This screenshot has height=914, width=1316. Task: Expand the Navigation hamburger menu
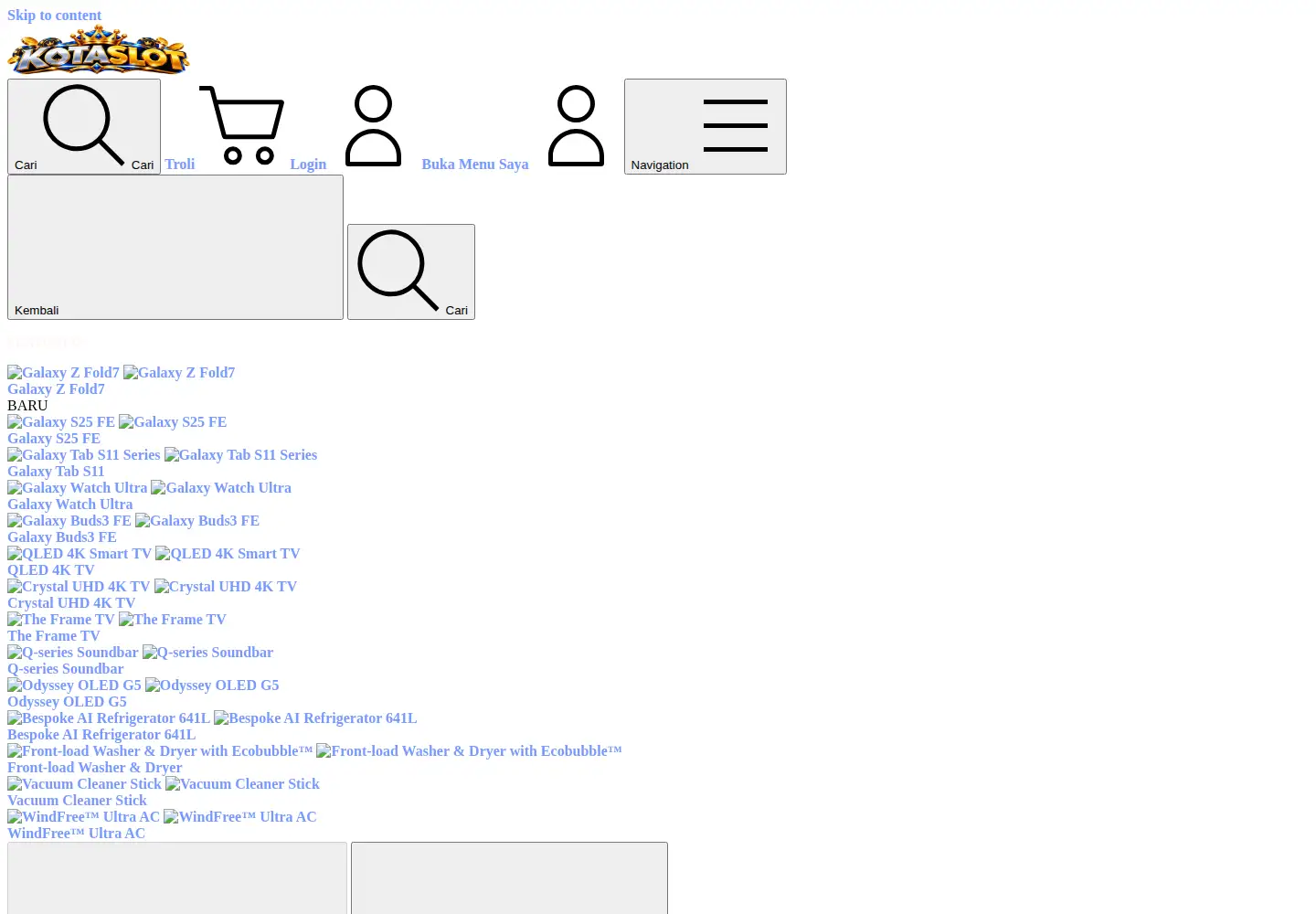tap(706, 126)
